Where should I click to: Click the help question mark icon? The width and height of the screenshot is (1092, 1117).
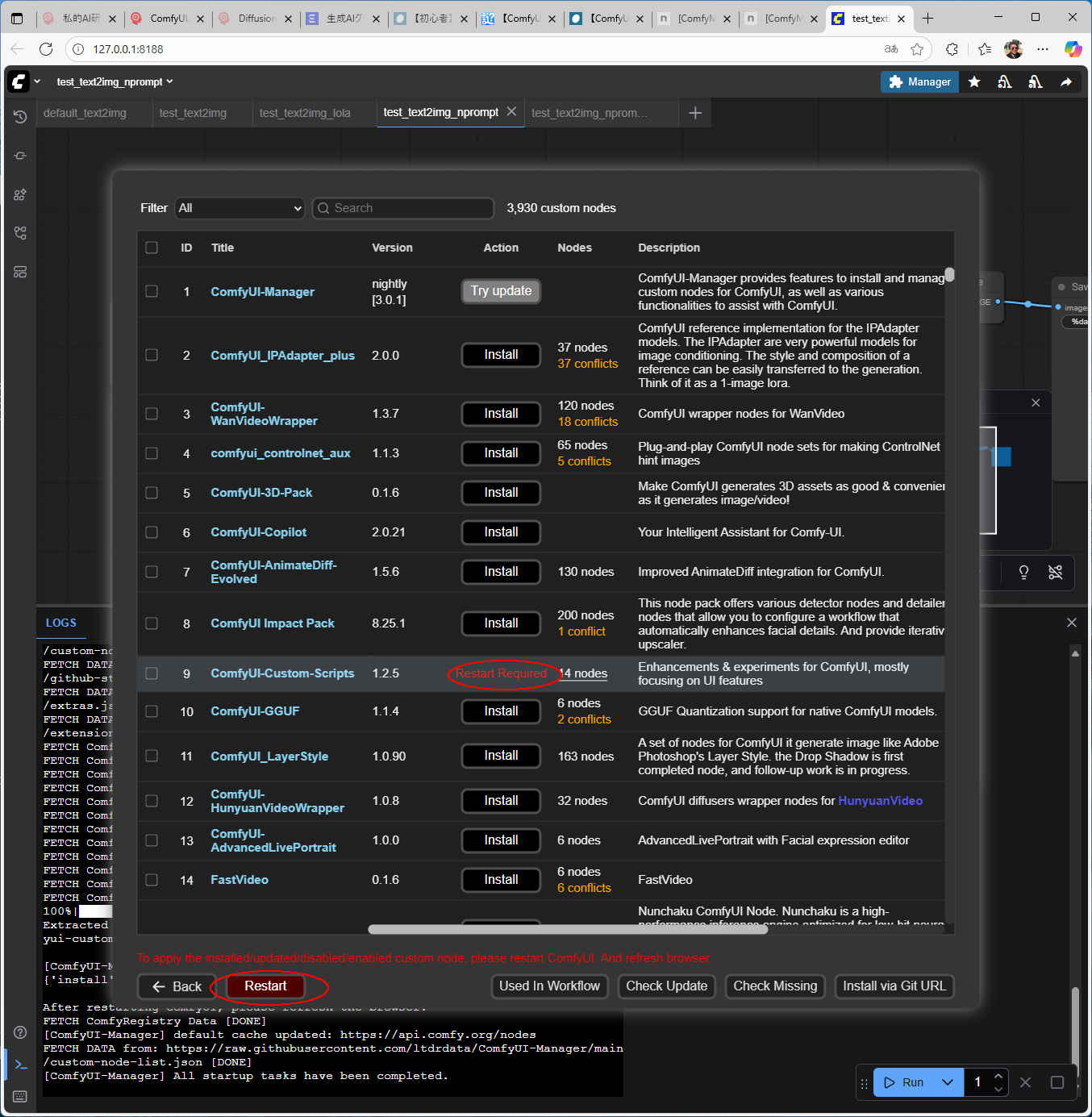(x=20, y=1032)
